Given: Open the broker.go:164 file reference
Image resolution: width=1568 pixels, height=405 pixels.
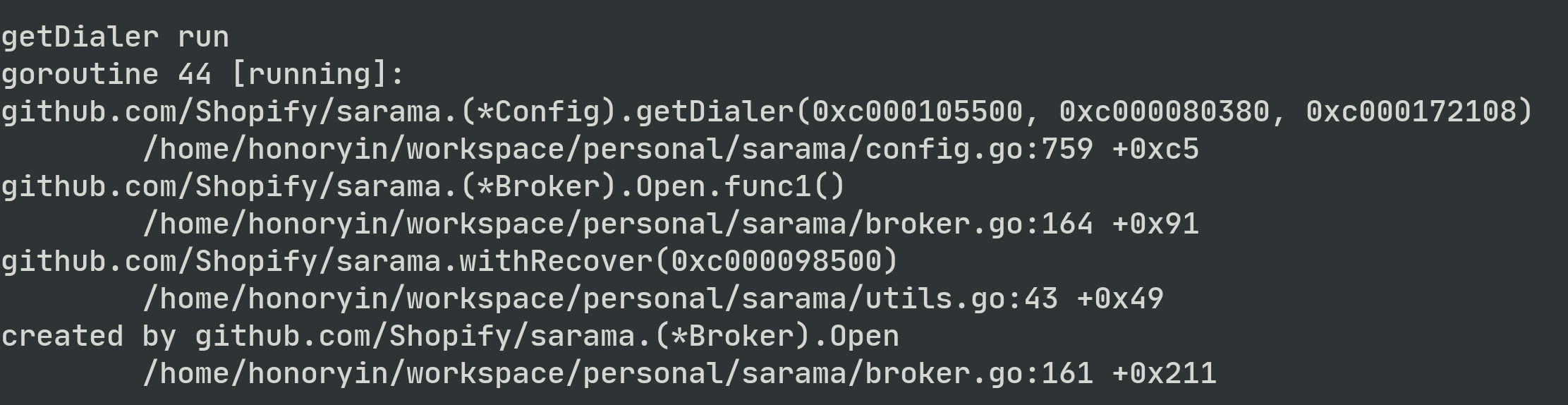Looking at the screenshot, I should [x=618, y=224].
